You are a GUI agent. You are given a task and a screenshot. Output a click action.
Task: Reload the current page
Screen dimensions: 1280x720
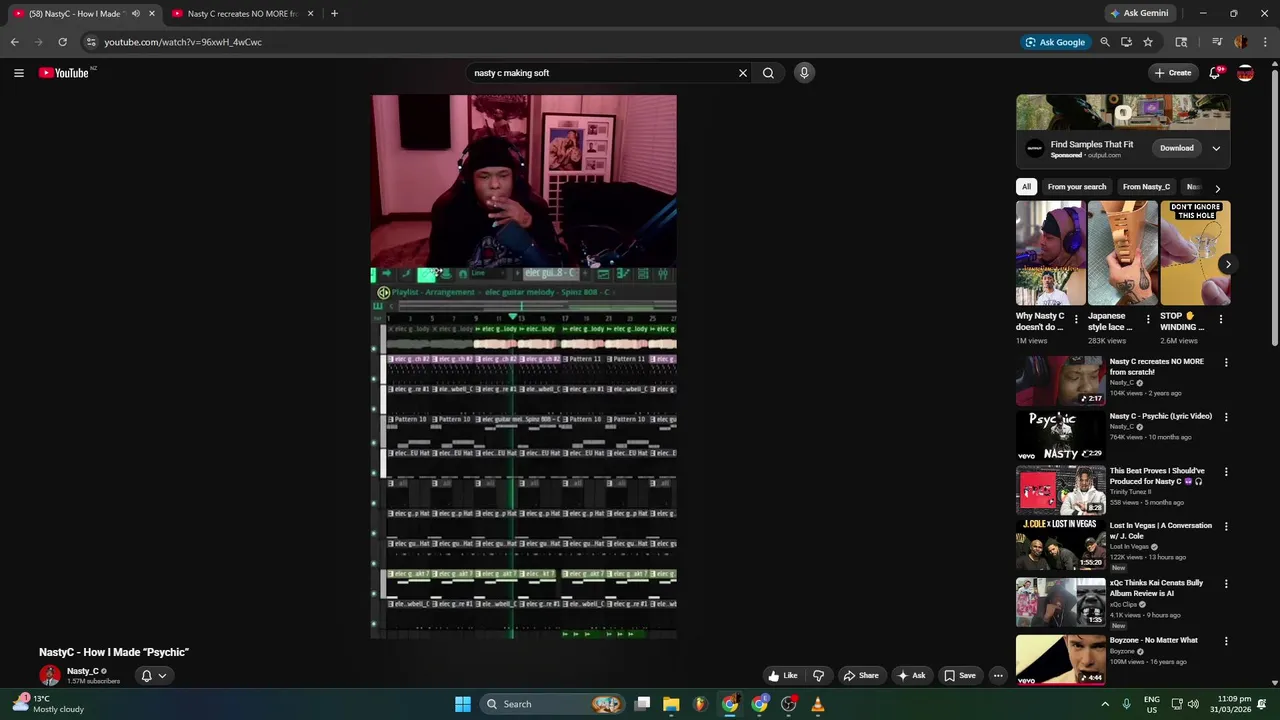coord(62,42)
